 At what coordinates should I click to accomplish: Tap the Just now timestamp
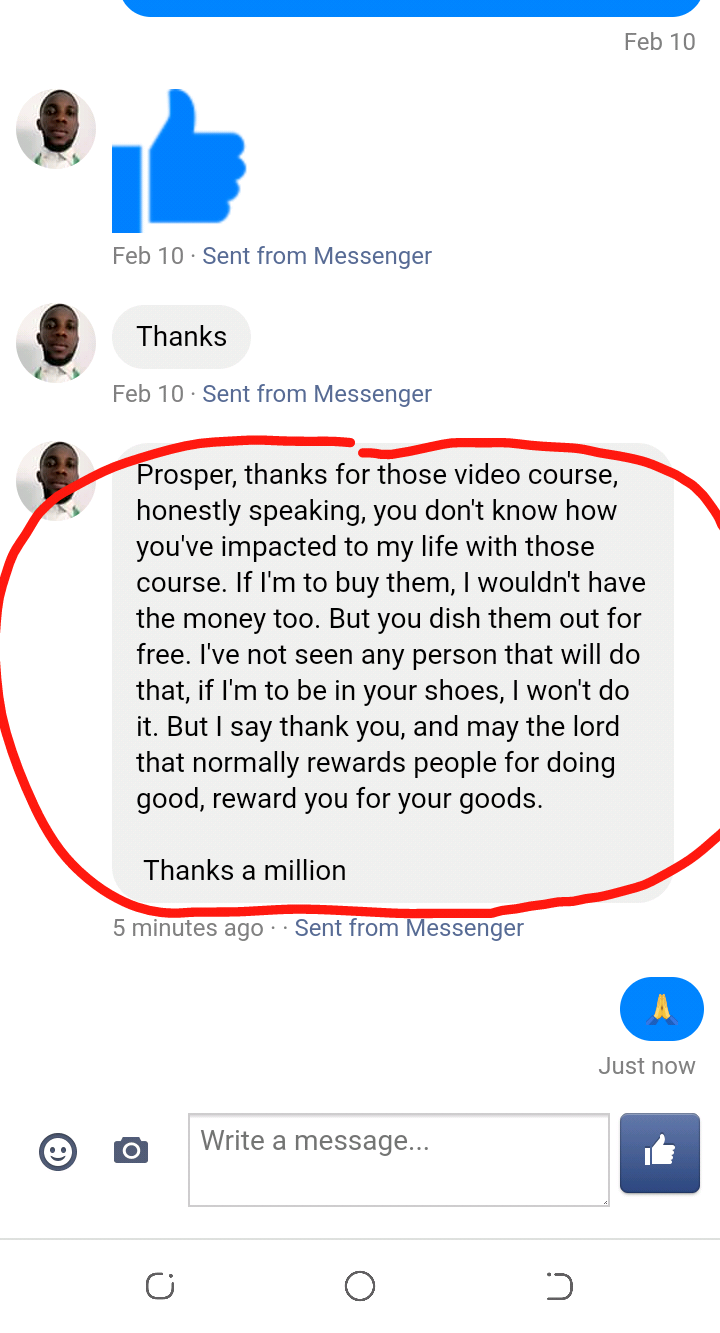coord(647,1066)
